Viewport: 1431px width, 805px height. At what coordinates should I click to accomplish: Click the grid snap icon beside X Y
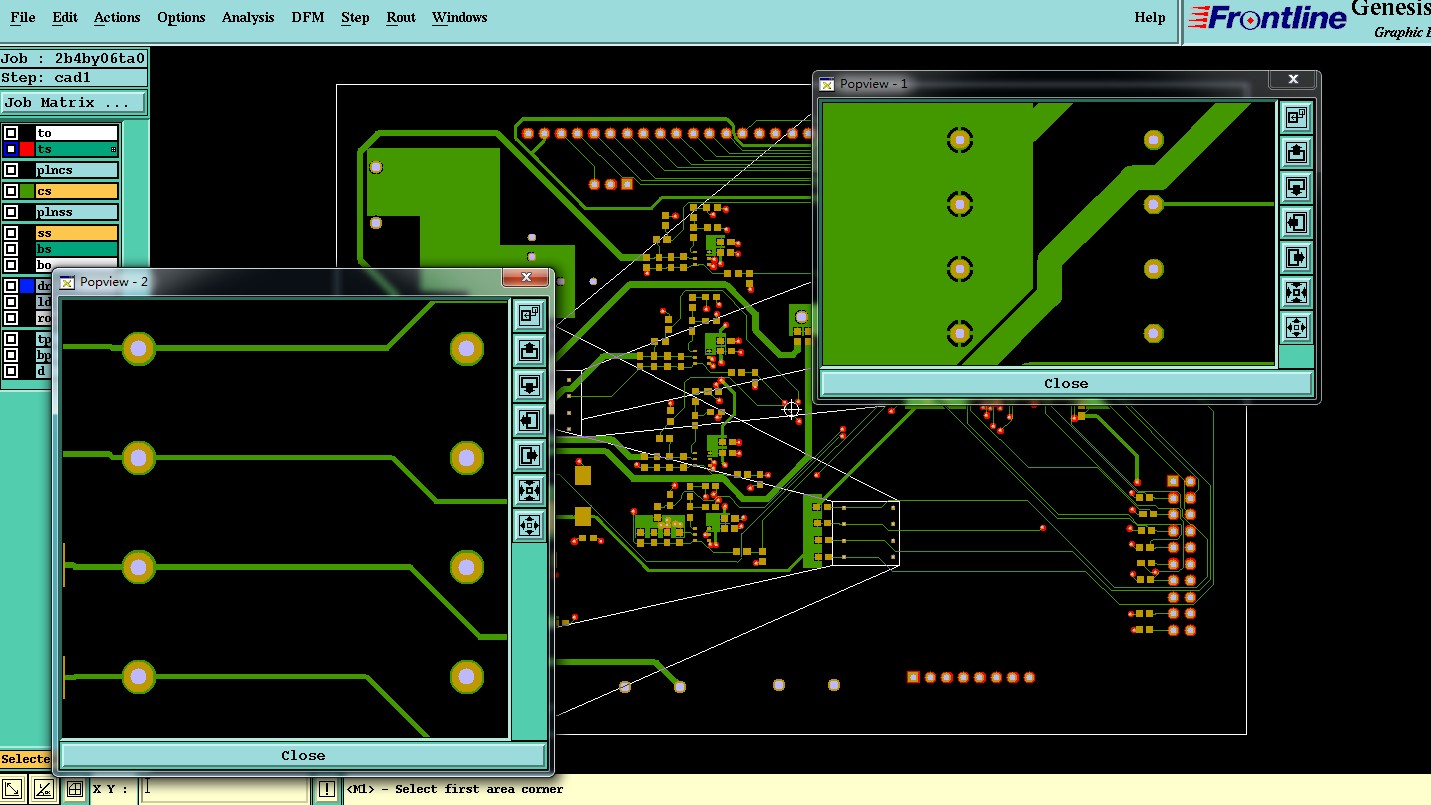pos(74,790)
